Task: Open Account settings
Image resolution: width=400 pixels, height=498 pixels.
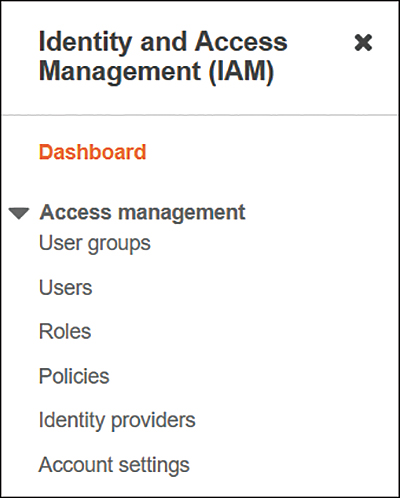Action: tap(114, 465)
